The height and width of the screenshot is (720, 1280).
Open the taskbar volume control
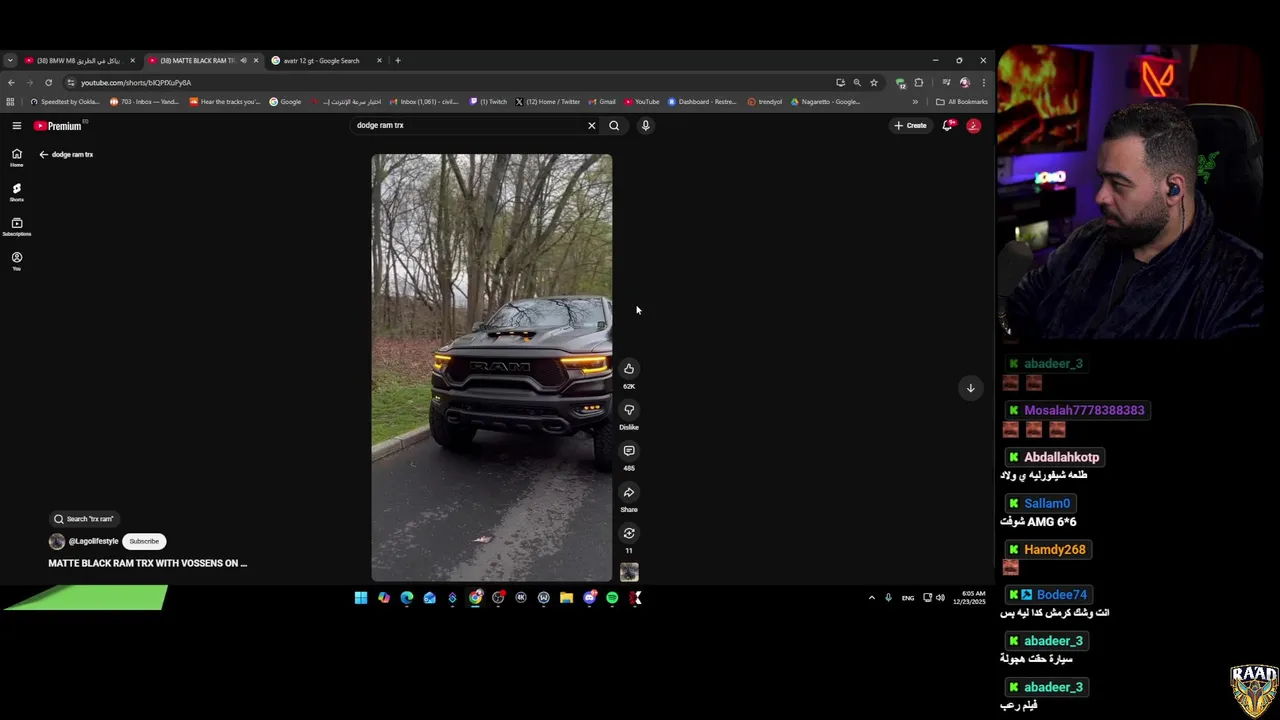[940, 598]
